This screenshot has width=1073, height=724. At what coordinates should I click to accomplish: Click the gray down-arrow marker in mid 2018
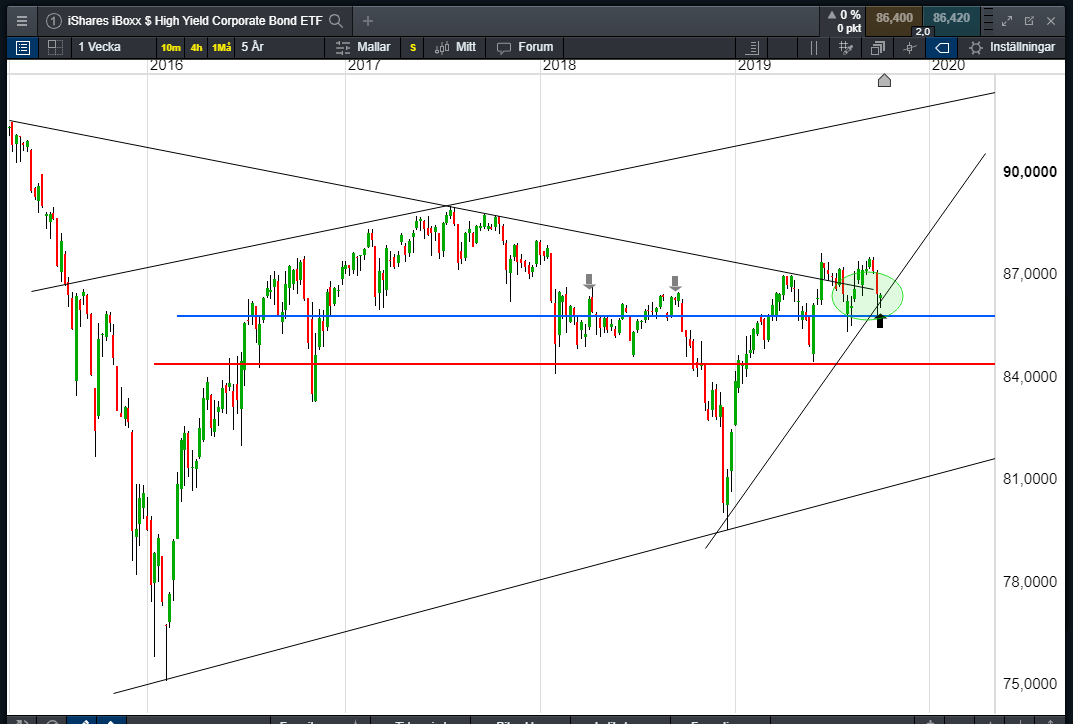click(x=675, y=283)
